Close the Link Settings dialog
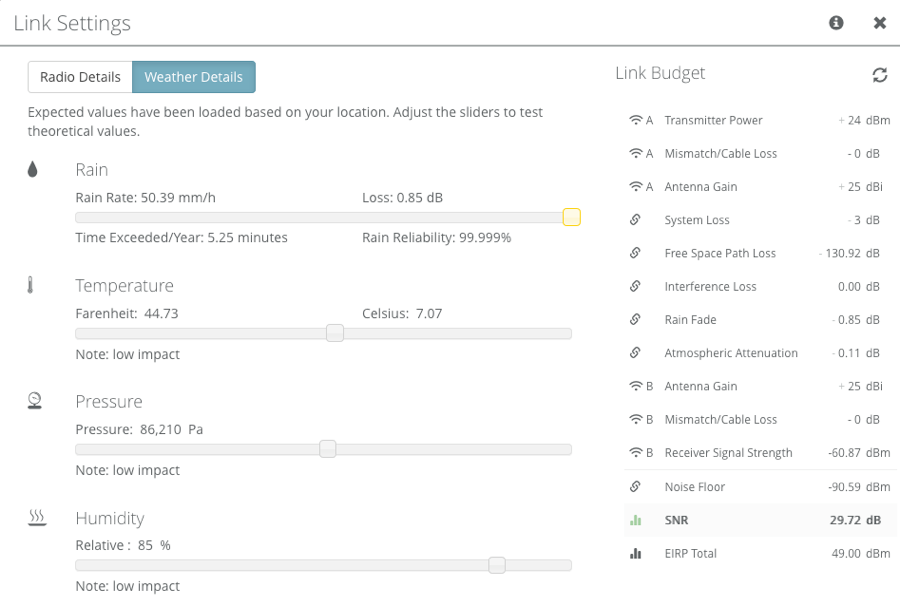Viewport: 900px width, 607px height. pos(879,23)
